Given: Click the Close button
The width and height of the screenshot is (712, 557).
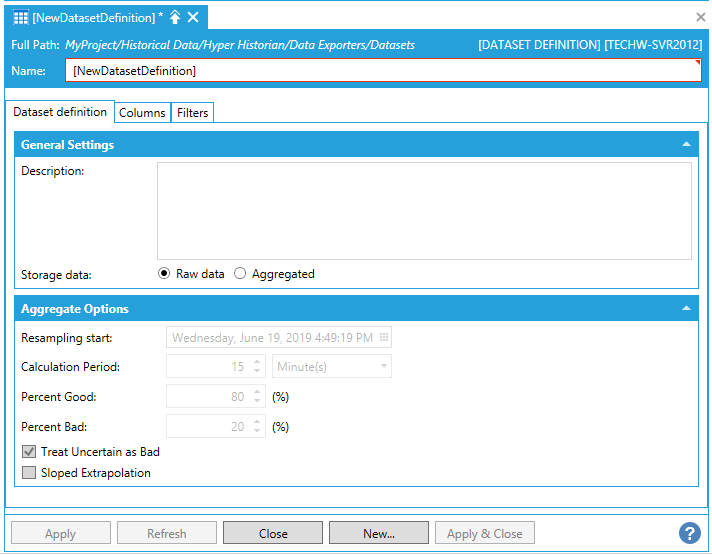Looking at the screenshot, I should point(273,533).
